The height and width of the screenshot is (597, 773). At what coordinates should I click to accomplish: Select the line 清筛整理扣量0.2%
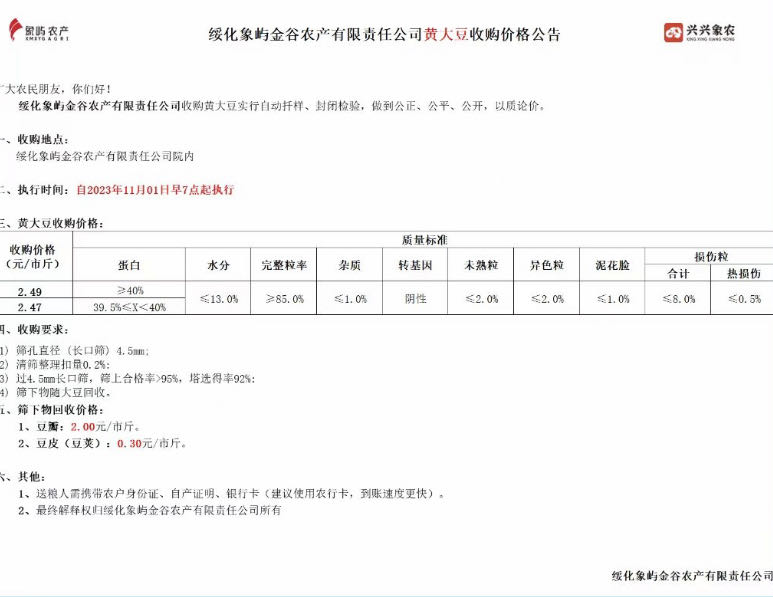click(55, 364)
